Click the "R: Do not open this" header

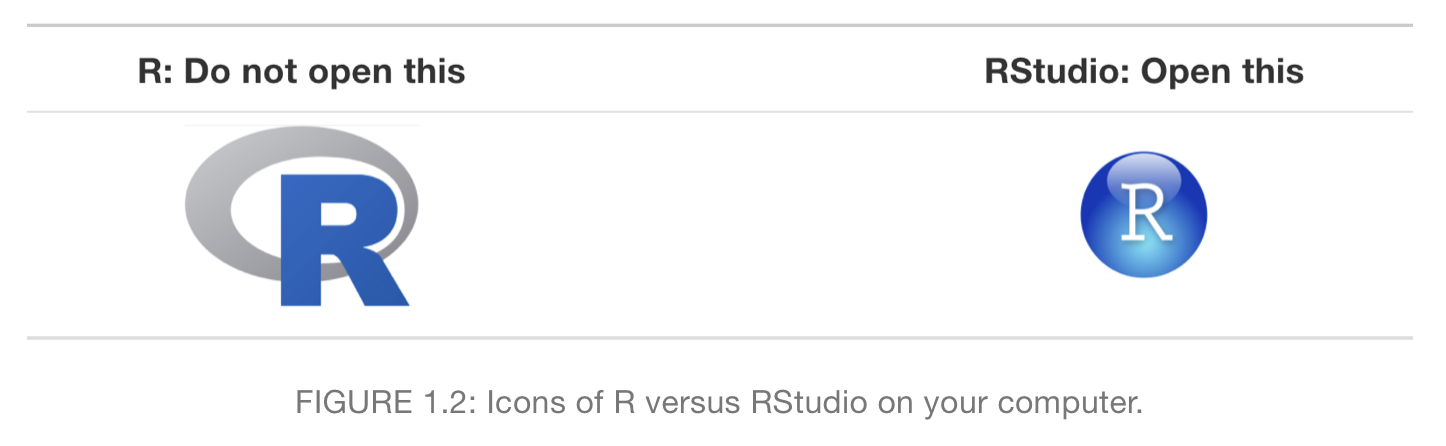pyautogui.click(x=301, y=72)
